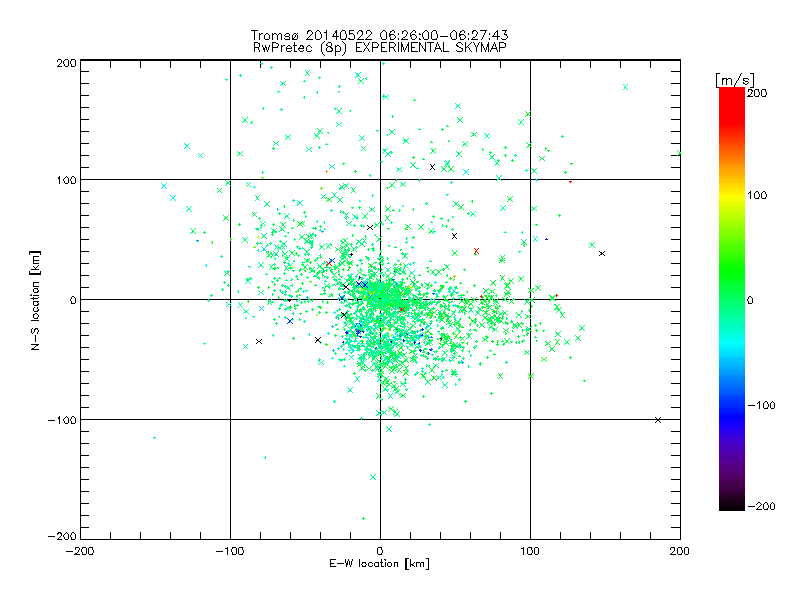Click the colorbar label '200' at top
Screen dimensions: 800x600
[x=757, y=93]
